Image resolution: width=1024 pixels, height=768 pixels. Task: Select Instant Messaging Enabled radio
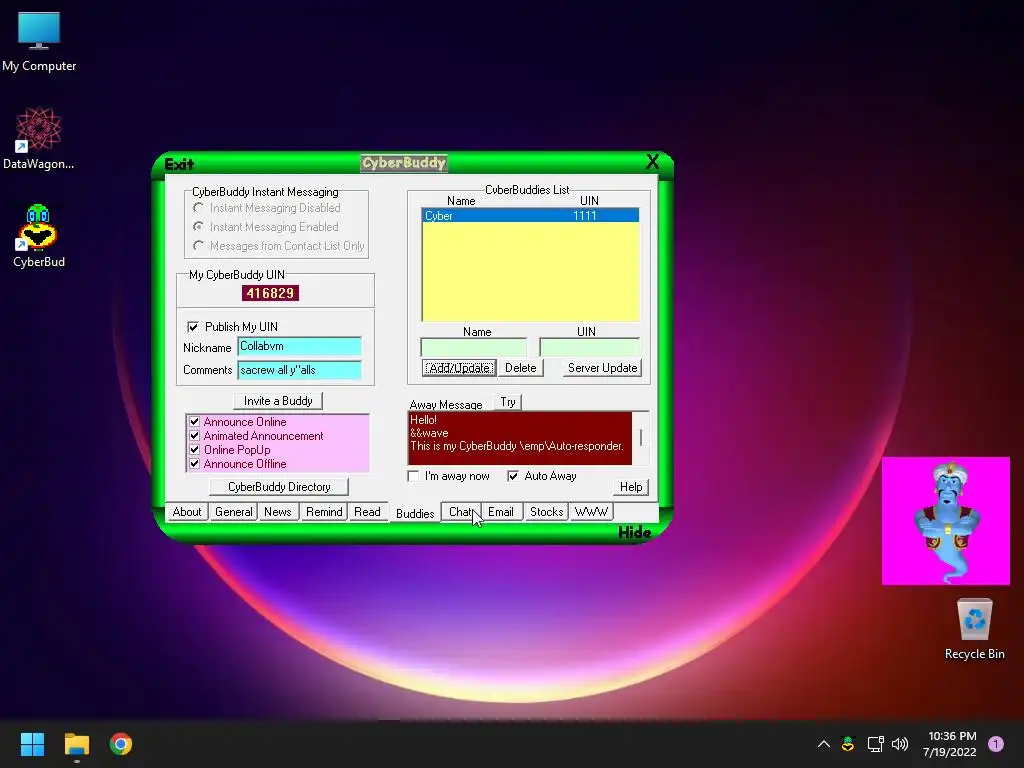point(198,227)
